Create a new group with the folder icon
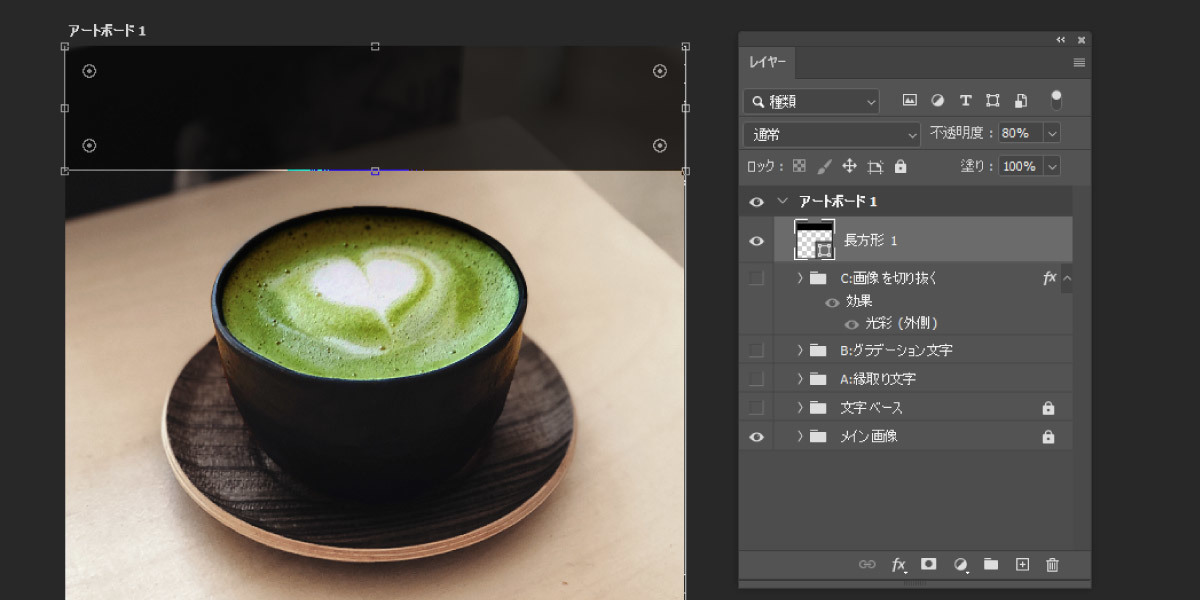1200x600 pixels. pos(991,564)
